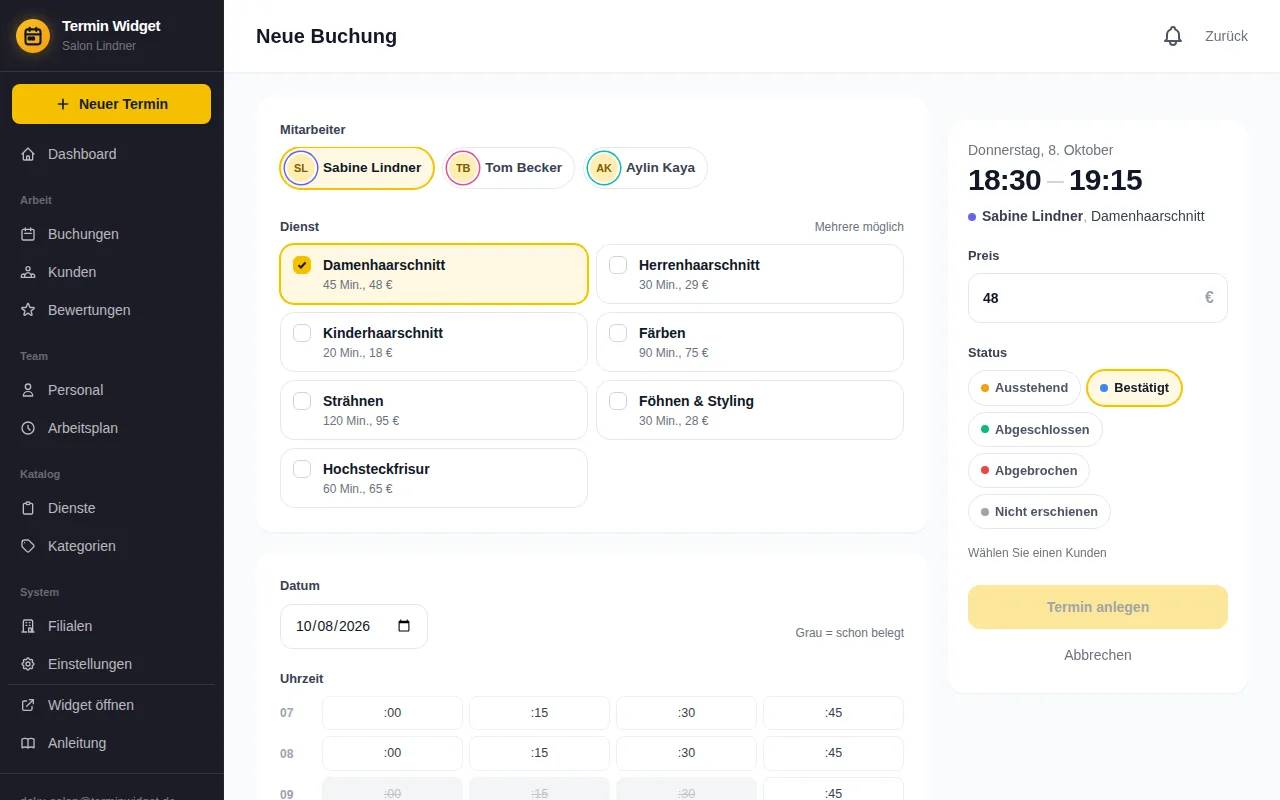The image size is (1280, 800).
Task: Uncheck the Damenhaarschnitt checkbox
Action: tap(302, 265)
